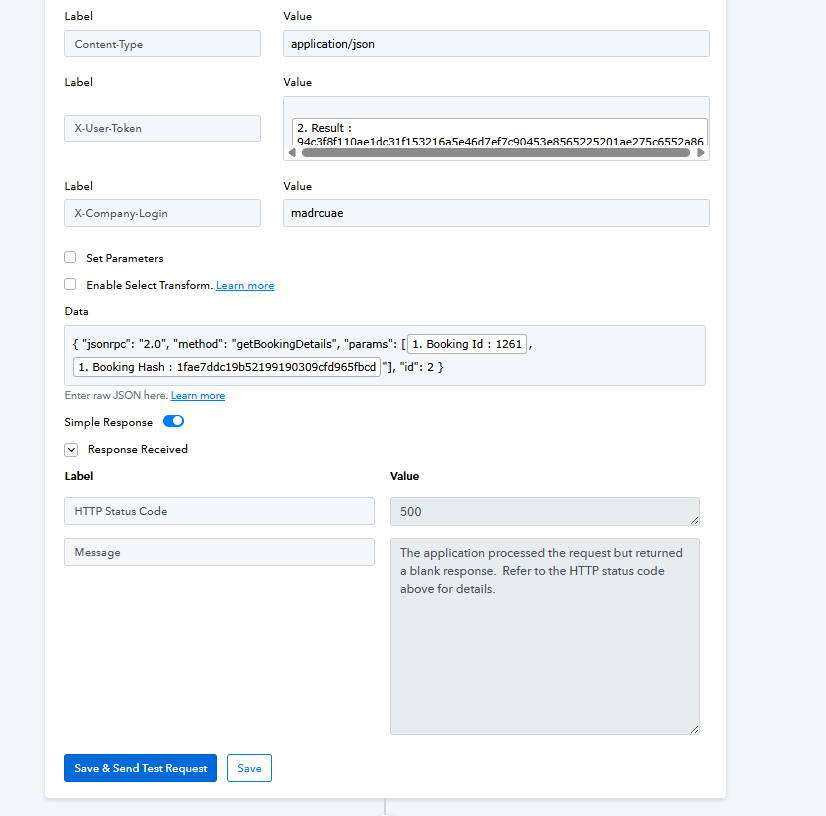826x816 pixels.
Task: Click the X-Company-Login label field
Action: point(162,213)
